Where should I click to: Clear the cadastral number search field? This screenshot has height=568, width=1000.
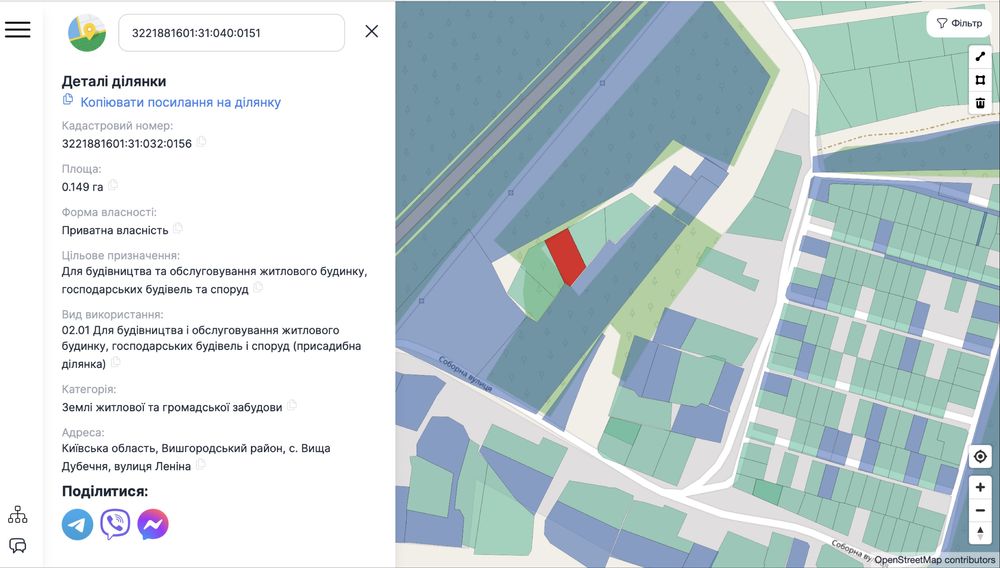coord(372,31)
